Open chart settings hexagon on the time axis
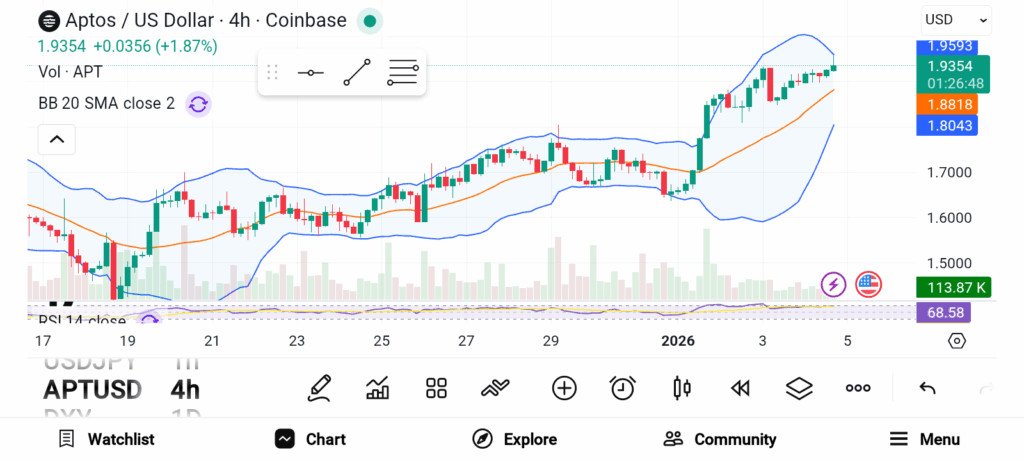Screen dimensions: 1024x461 coord(957,341)
